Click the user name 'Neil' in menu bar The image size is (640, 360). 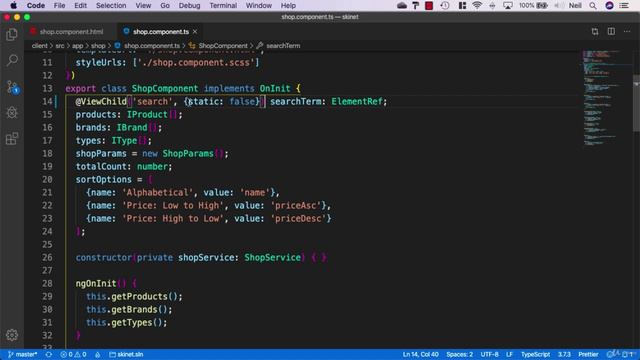click(x=575, y=5)
